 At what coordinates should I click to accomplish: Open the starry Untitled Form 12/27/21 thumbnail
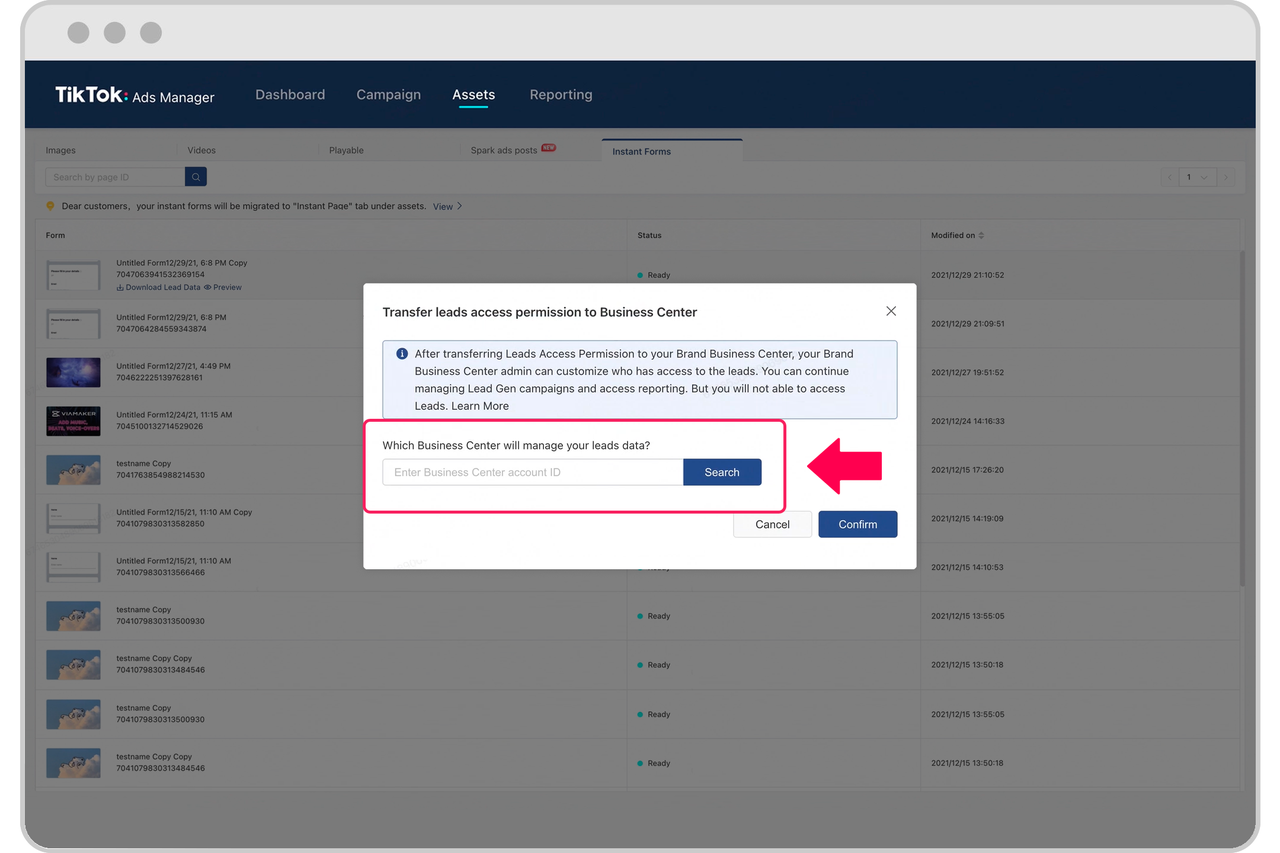click(x=73, y=372)
